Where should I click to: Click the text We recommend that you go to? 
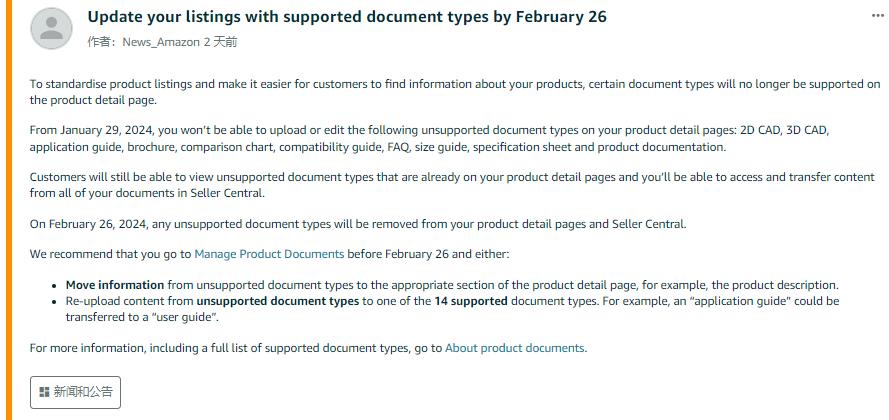[x=111, y=254]
